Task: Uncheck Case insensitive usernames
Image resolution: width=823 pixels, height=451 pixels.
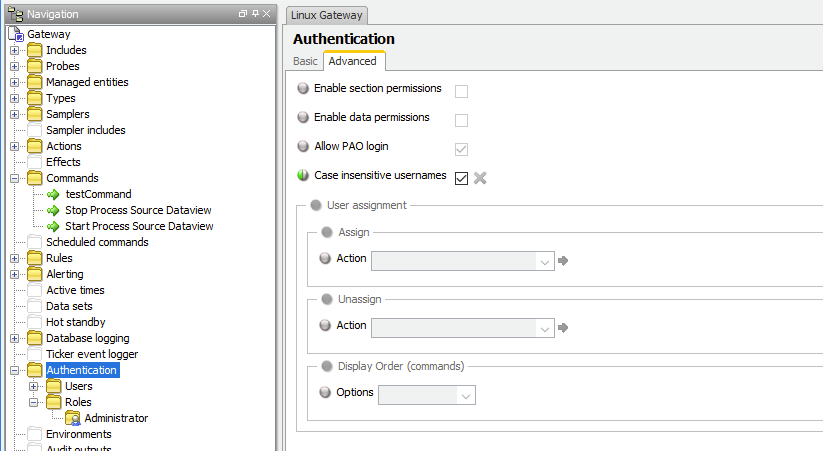Action: (461, 178)
